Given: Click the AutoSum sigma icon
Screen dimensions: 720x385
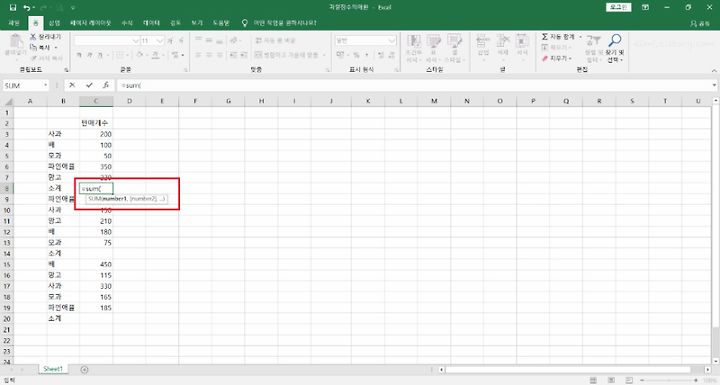Looking at the screenshot, I should pos(545,36).
